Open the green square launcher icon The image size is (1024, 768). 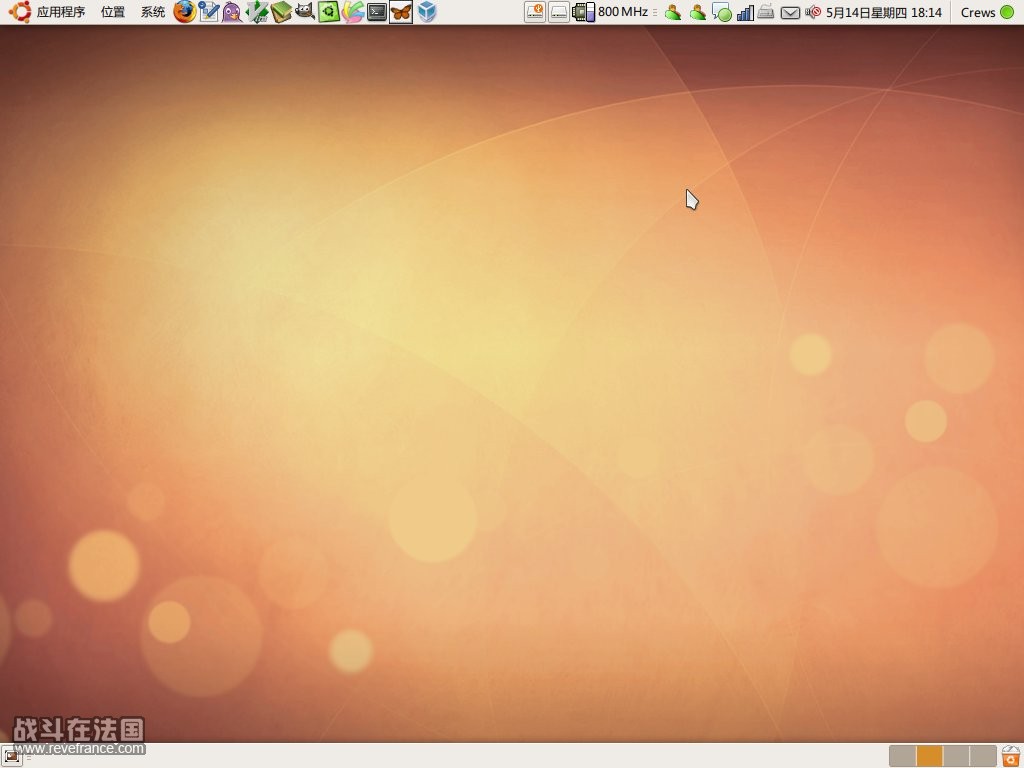coord(328,12)
